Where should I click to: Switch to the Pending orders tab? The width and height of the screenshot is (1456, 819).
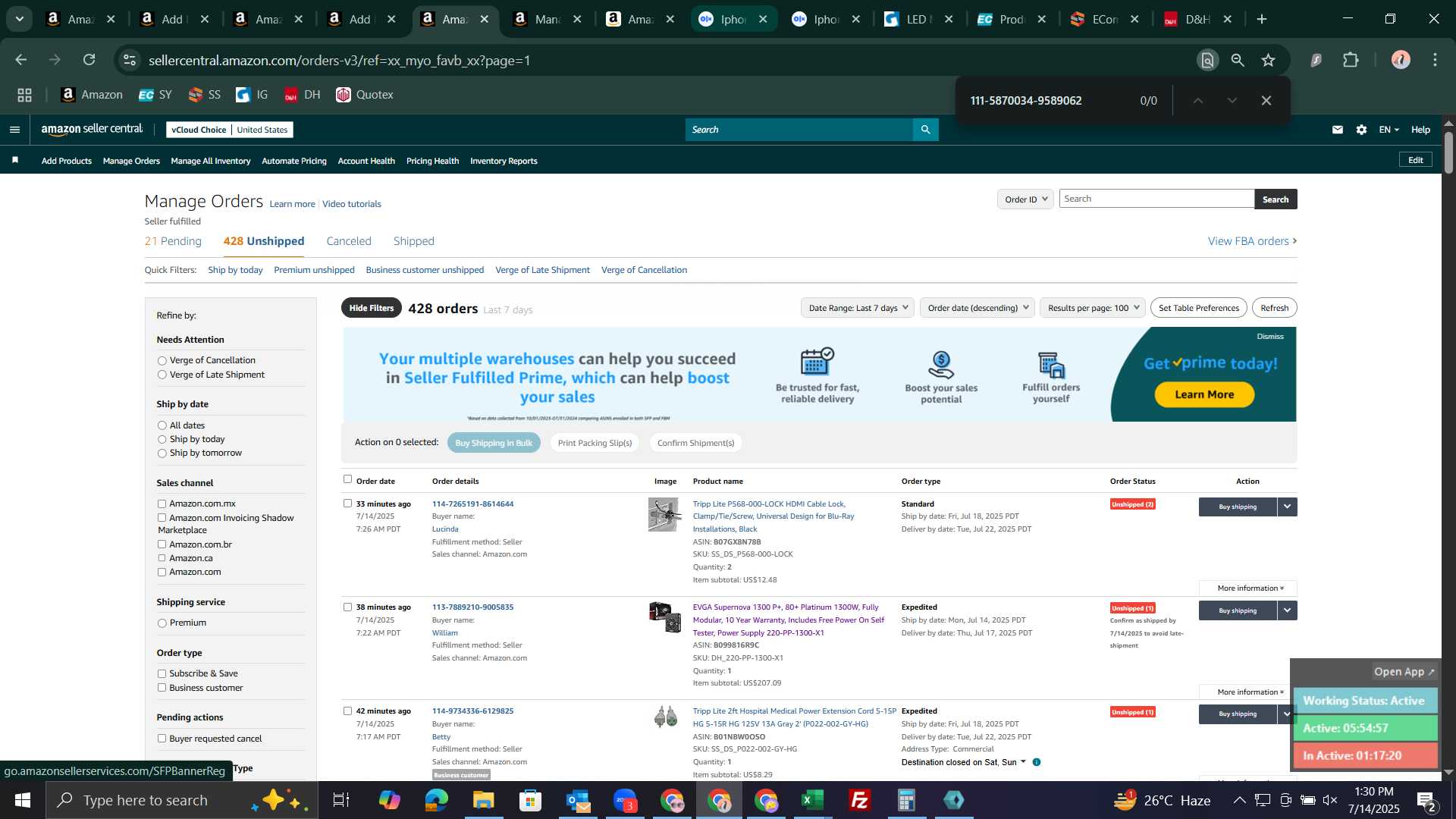(173, 241)
